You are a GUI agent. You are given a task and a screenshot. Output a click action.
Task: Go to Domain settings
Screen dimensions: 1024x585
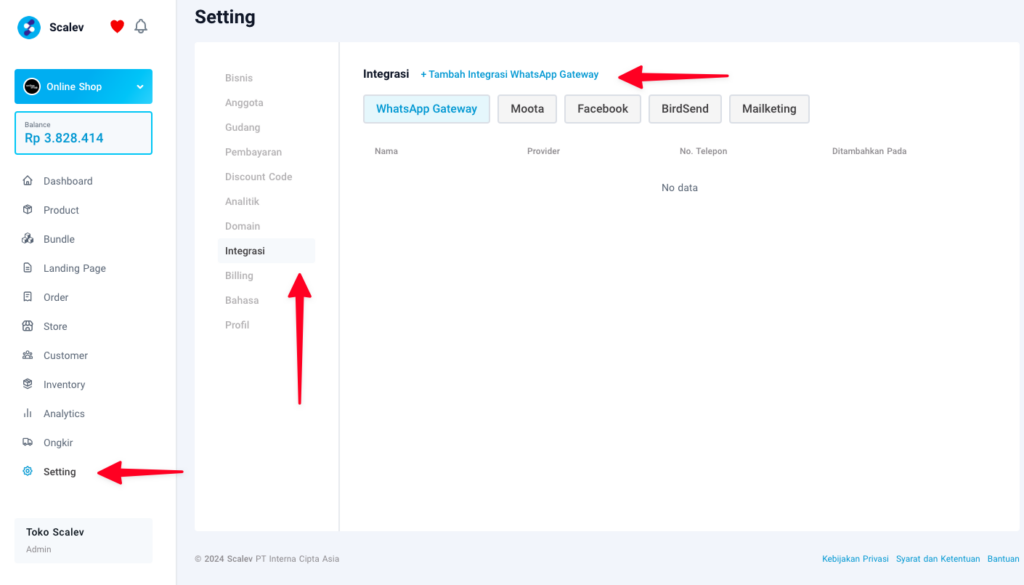[x=242, y=227]
